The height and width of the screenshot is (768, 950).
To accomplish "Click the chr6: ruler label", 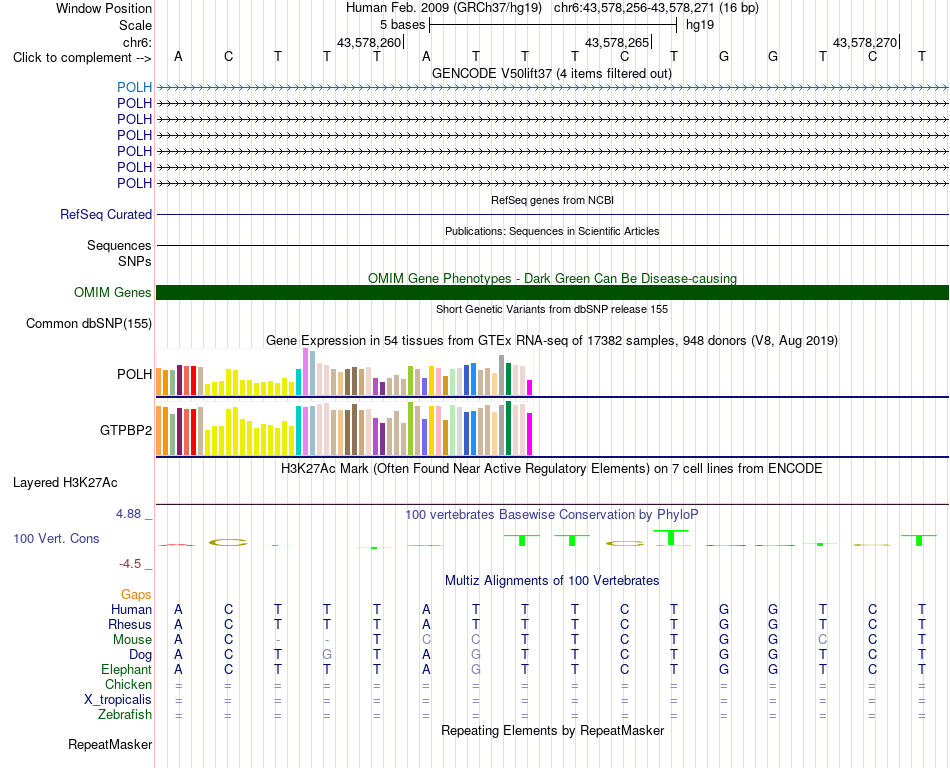I will pos(137,42).
